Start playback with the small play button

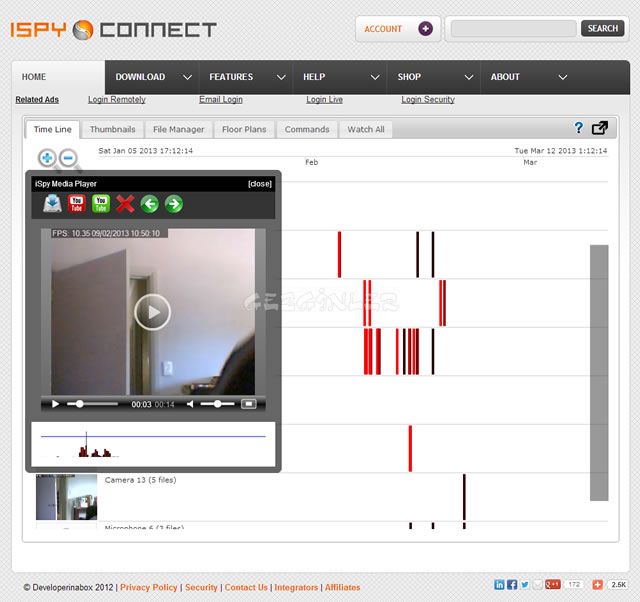pos(55,404)
